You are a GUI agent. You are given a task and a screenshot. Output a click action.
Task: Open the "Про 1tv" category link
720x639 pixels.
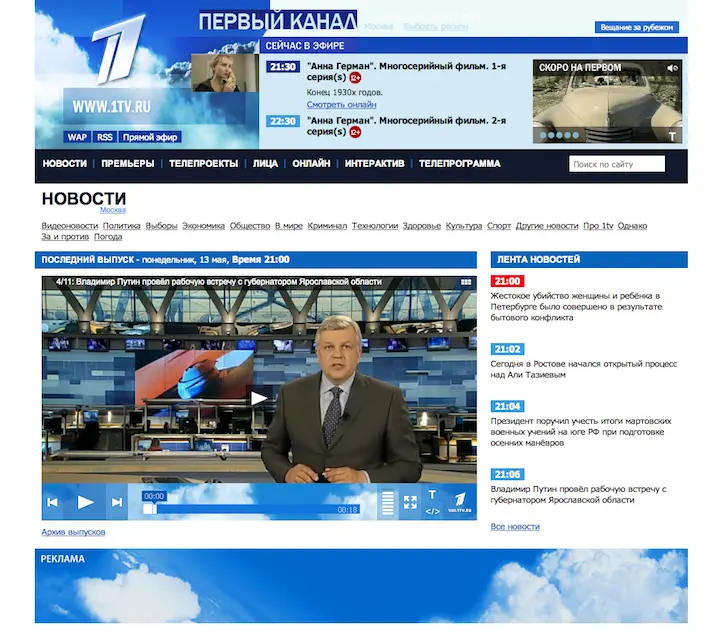(x=598, y=226)
